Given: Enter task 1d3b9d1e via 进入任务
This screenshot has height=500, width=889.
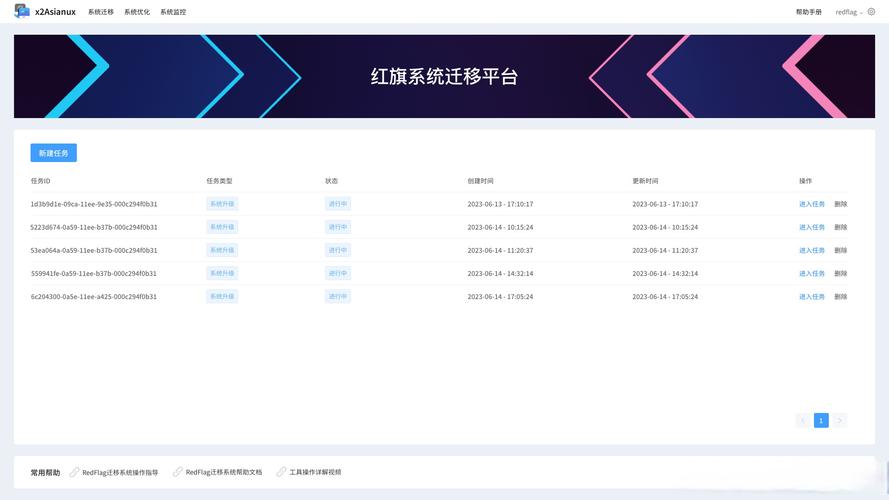Looking at the screenshot, I should tap(812, 204).
